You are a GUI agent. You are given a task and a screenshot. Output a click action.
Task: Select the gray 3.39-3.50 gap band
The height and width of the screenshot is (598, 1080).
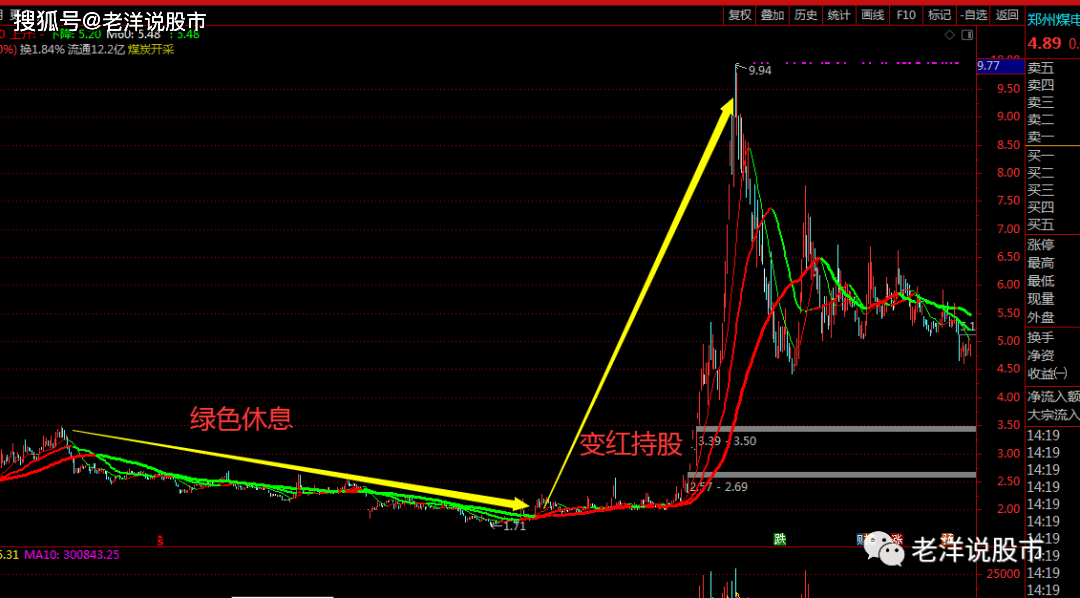pos(836,429)
